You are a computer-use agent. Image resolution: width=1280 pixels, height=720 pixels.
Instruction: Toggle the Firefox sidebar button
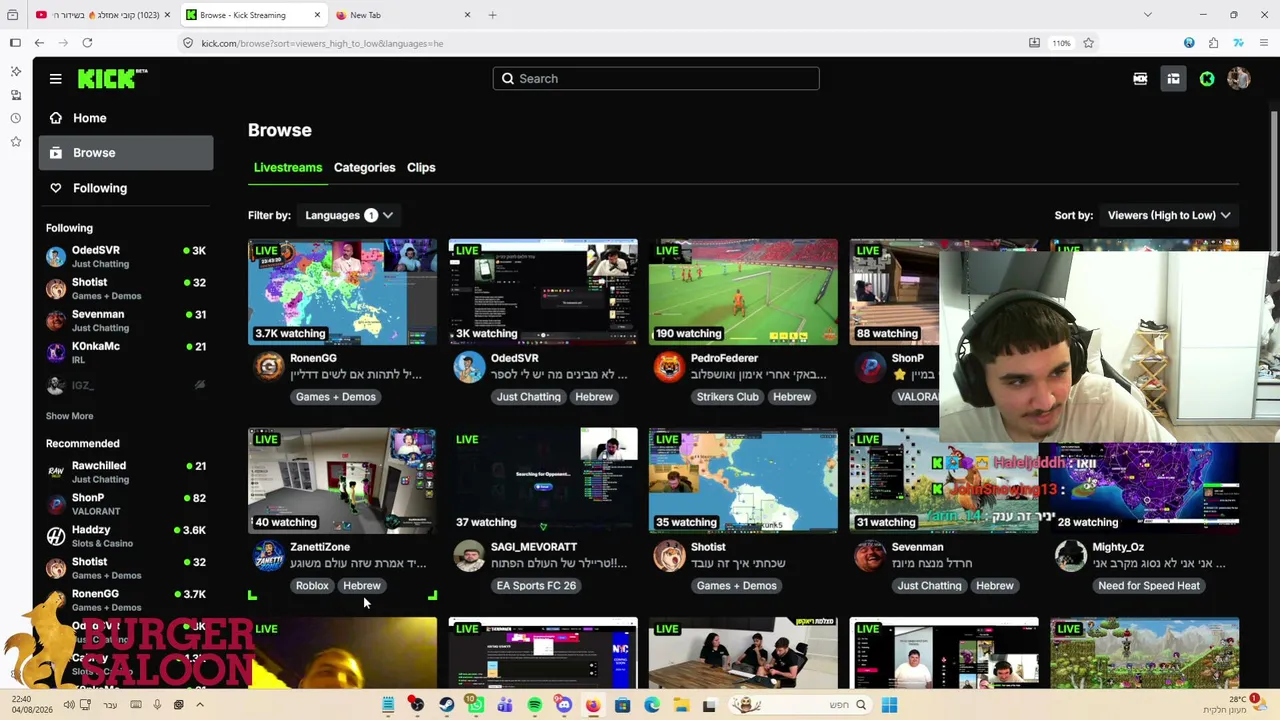(15, 43)
